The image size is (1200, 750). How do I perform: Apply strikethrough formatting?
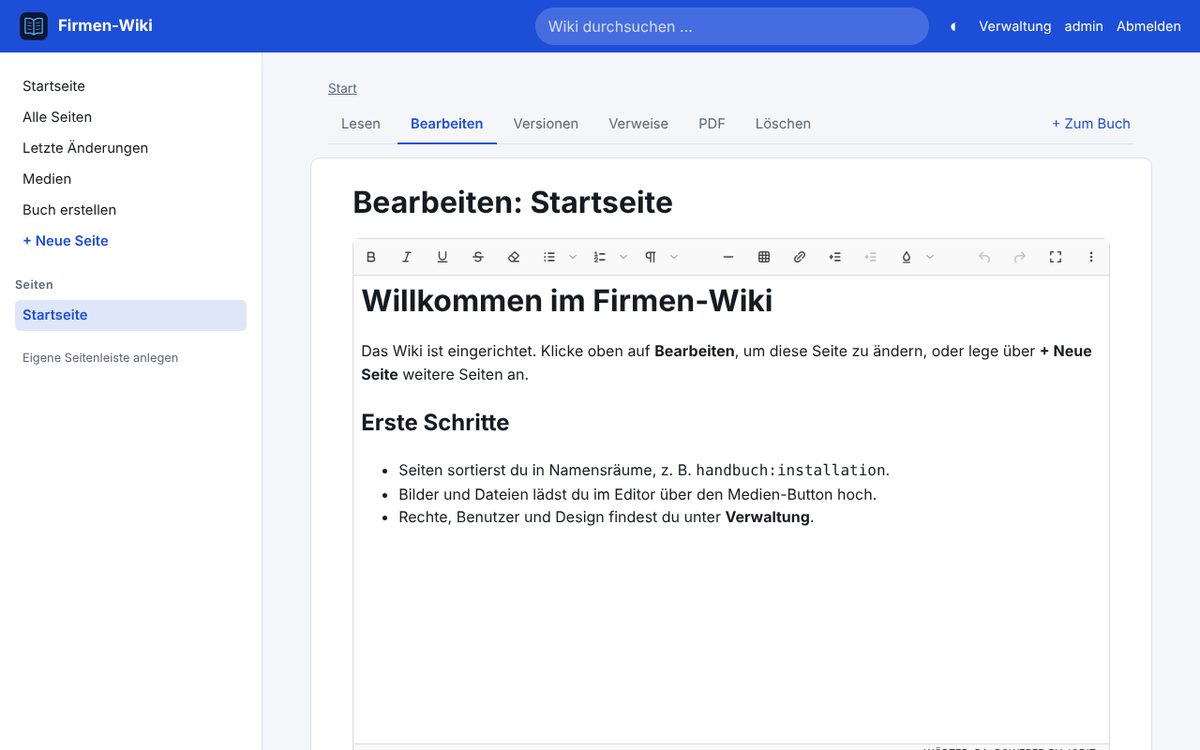478,257
